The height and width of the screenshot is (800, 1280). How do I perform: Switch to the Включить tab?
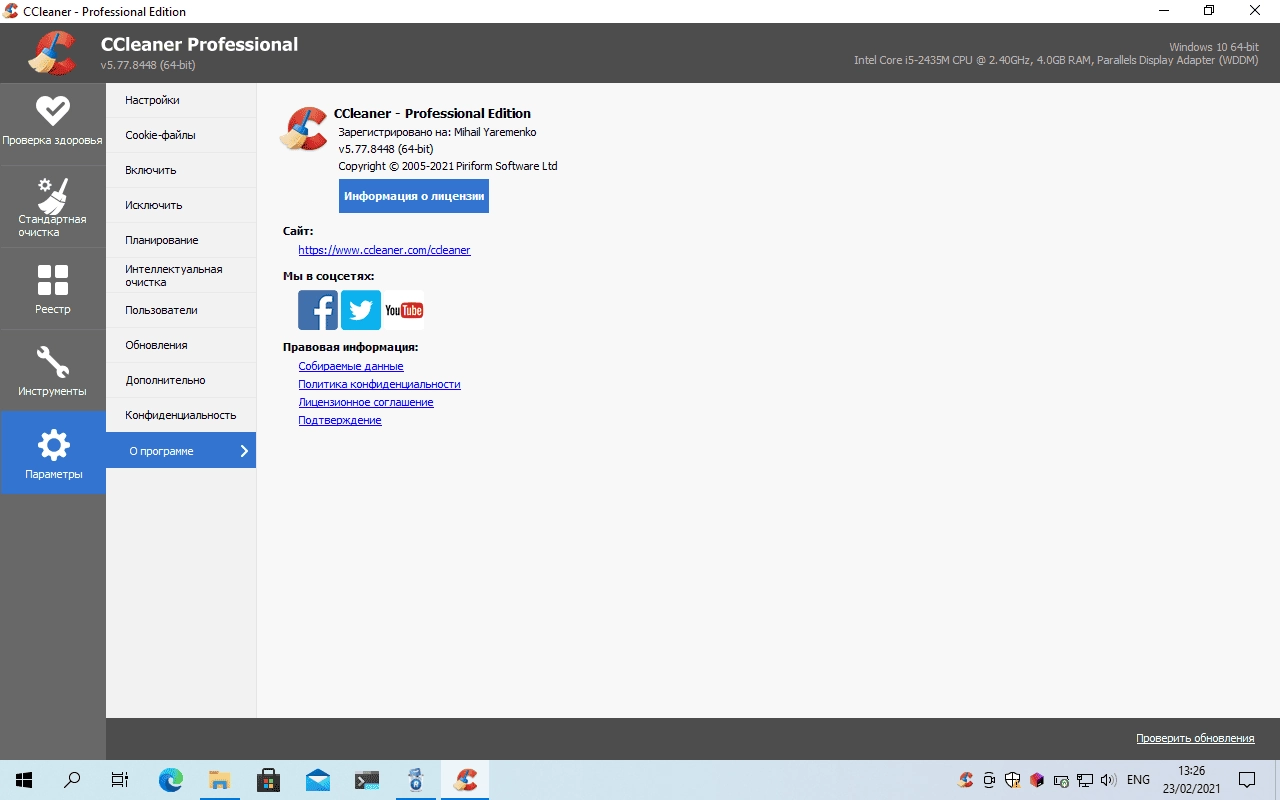(x=181, y=170)
